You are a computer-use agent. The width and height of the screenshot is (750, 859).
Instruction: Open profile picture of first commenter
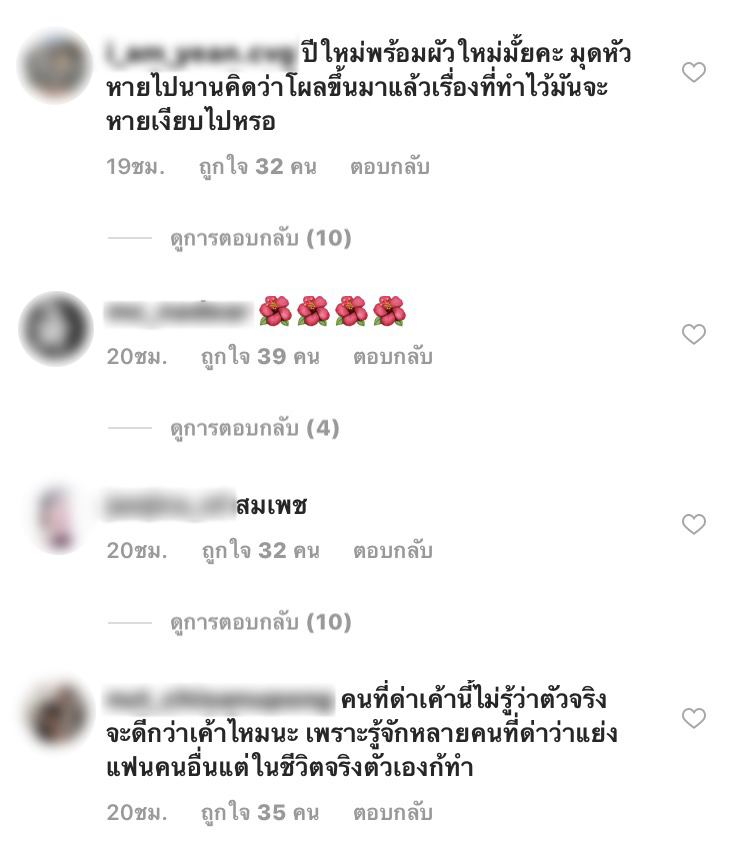[55, 66]
